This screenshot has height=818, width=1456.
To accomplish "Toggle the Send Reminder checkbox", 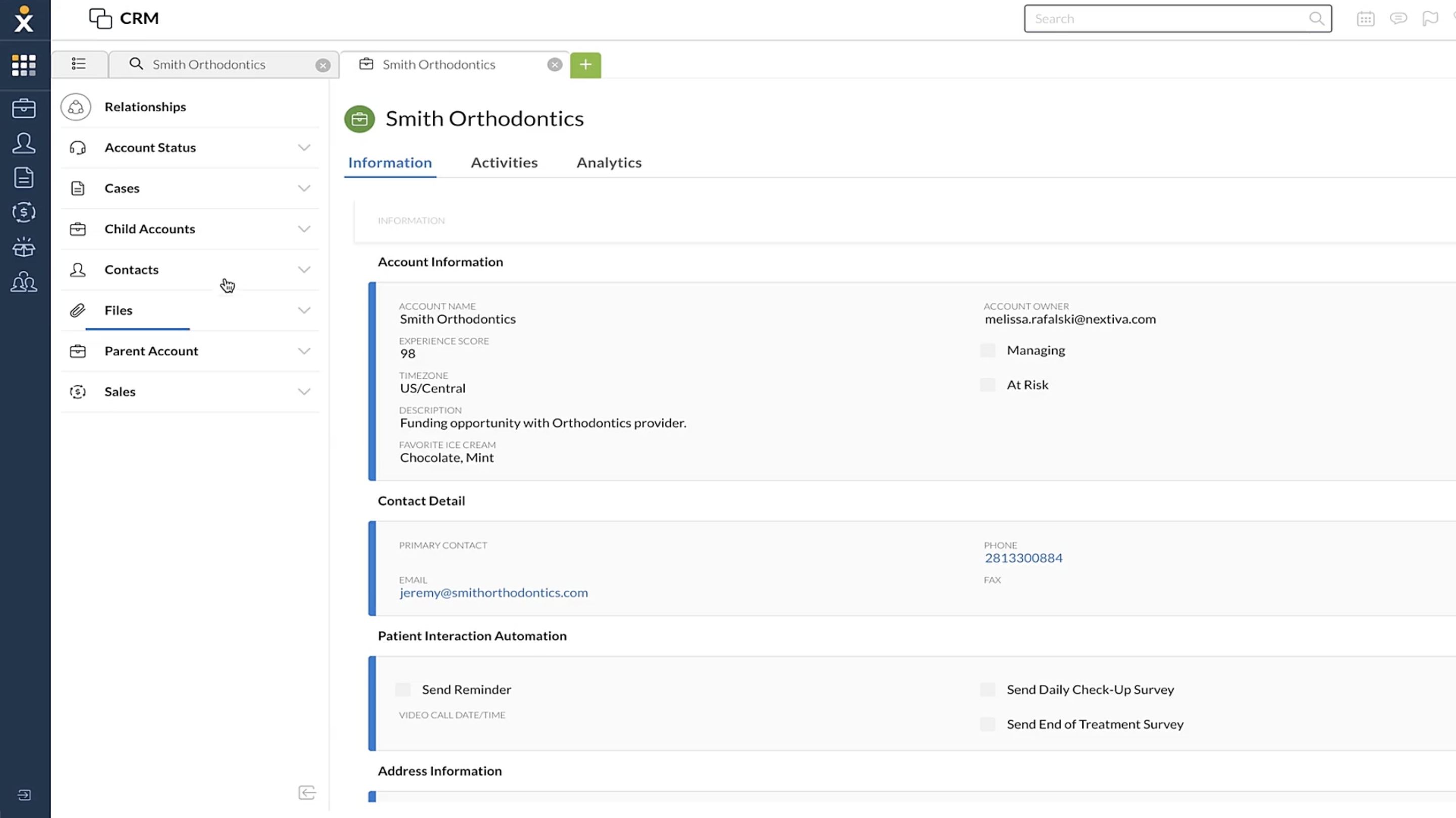I will coord(404,689).
